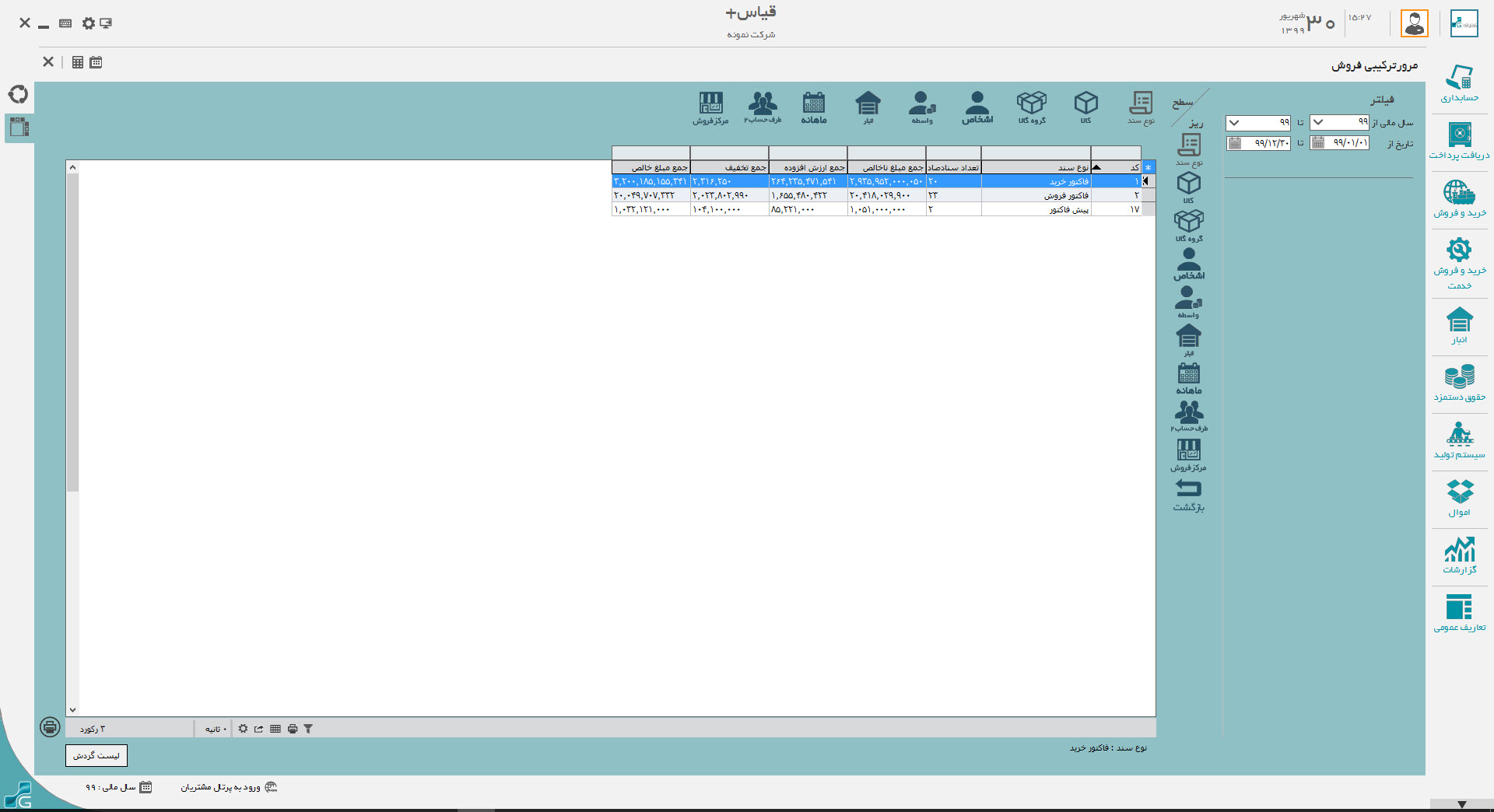Open the Assets (اموال) module
Viewport: 1494px width, 812px height.
tap(1459, 498)
